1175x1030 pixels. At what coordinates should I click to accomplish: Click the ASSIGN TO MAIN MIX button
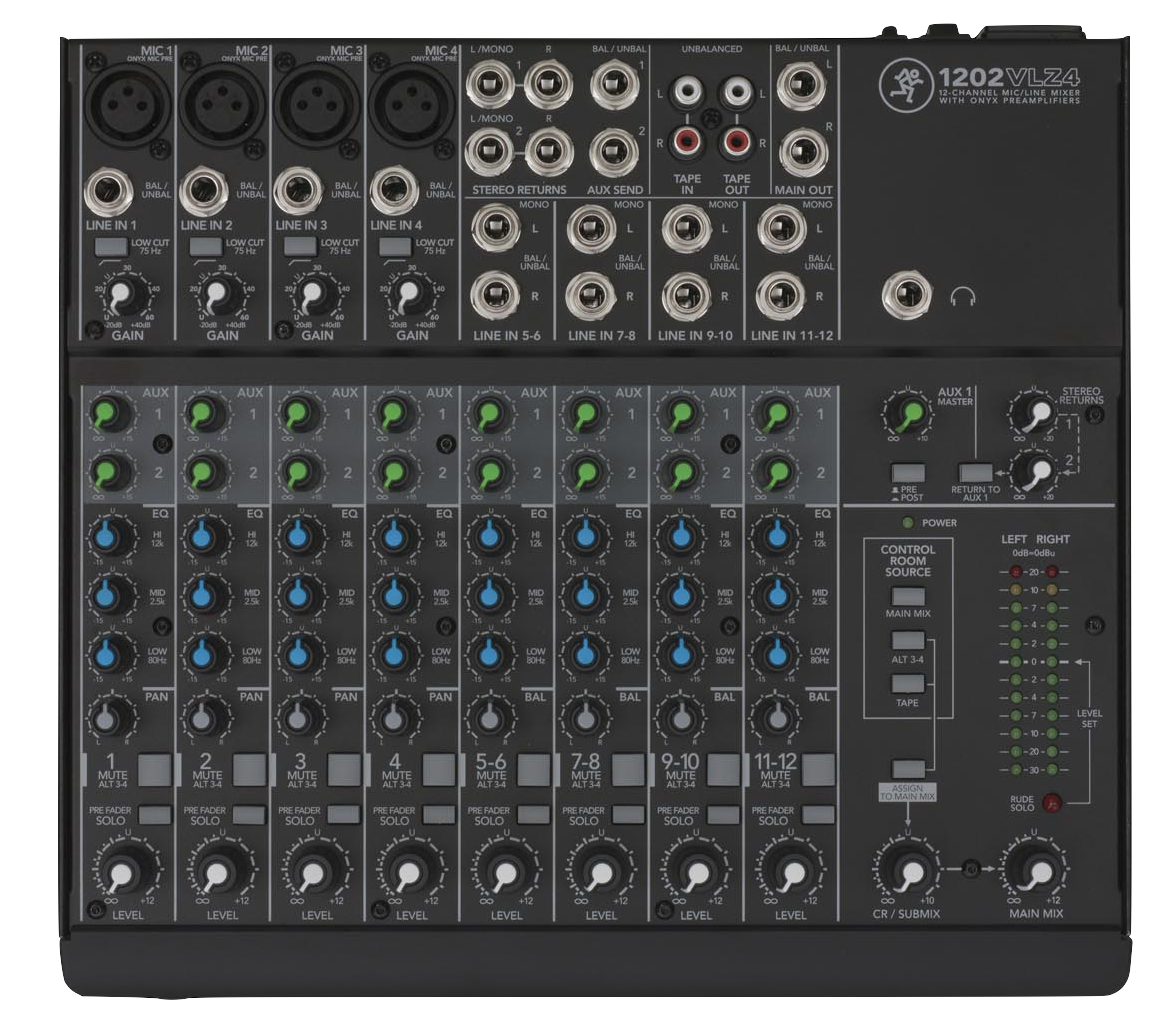(907, 769)
